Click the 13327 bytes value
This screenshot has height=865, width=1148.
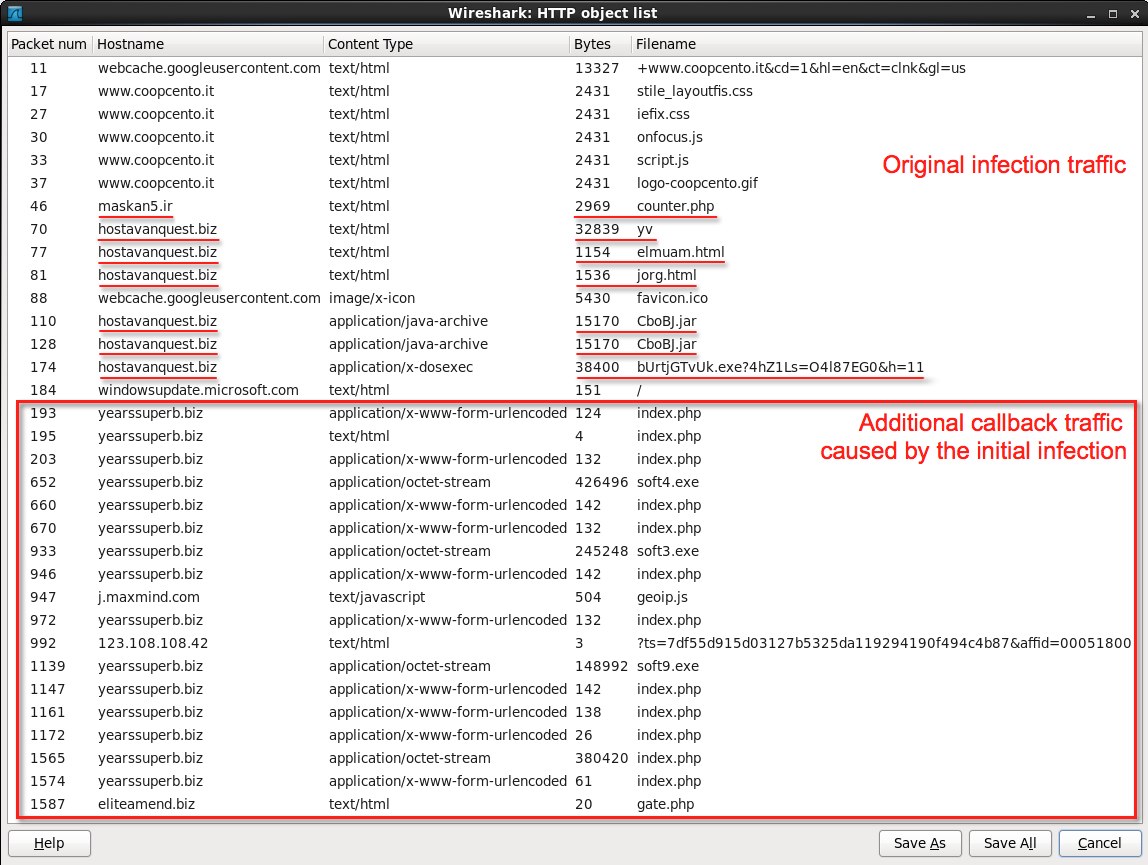(x=597, y=68)
